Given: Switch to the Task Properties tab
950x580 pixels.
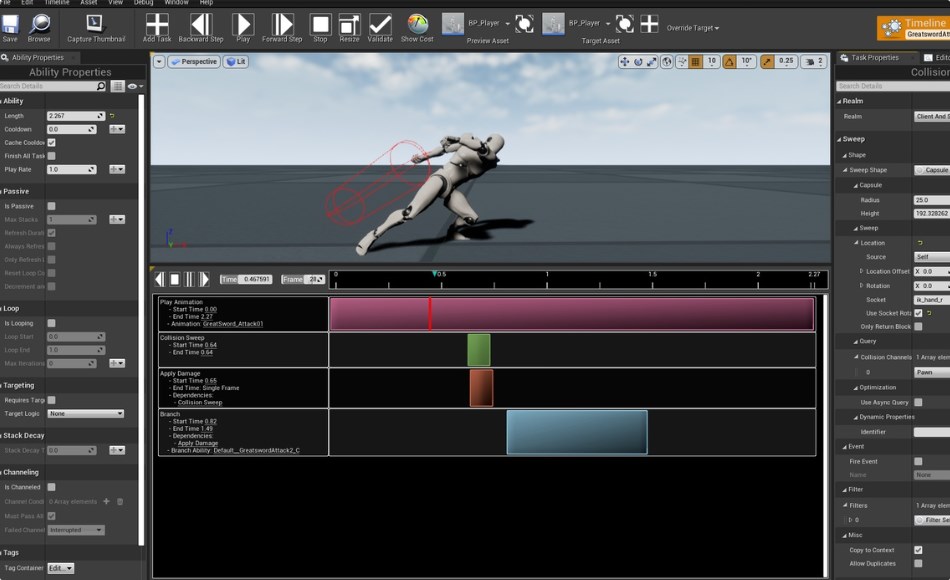Looking at the screenshot, I should coord(873,58).
